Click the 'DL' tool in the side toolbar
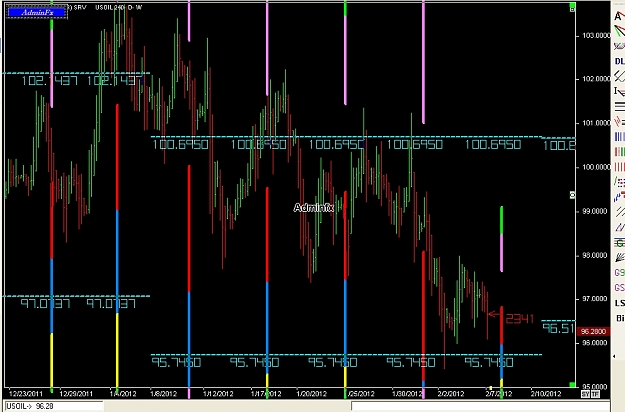Screen dimensions: 625x412 pos(619,61)
